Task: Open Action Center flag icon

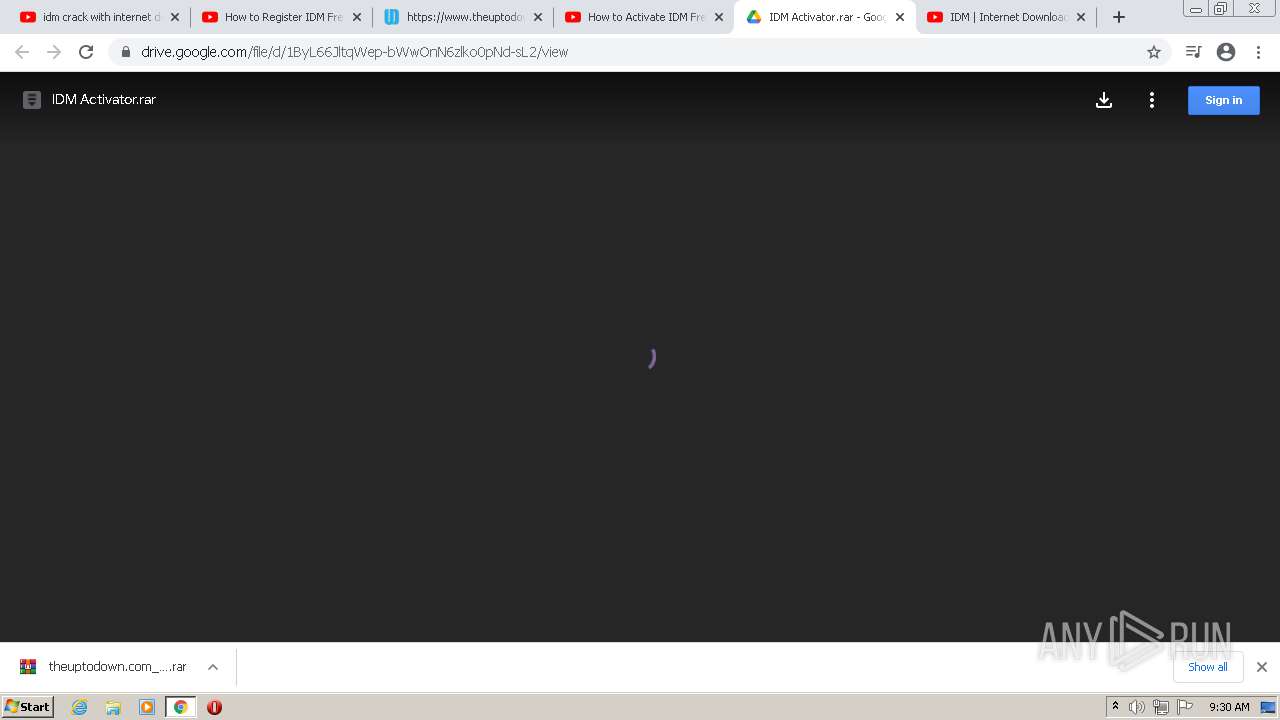Action: pos(1185,707)
